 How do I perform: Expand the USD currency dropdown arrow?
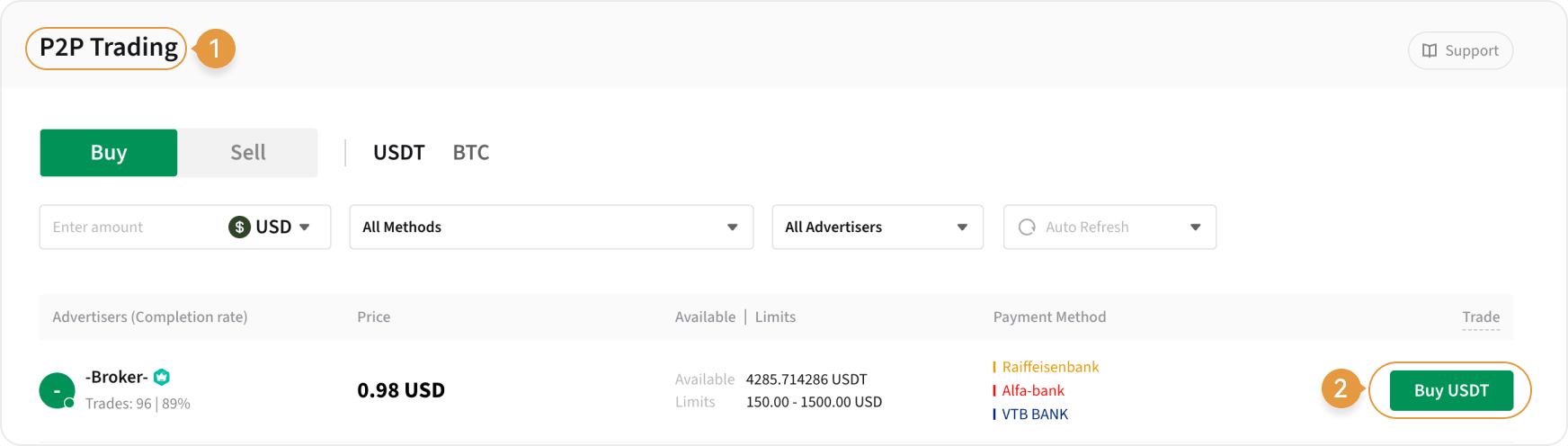tap(305, 227)
